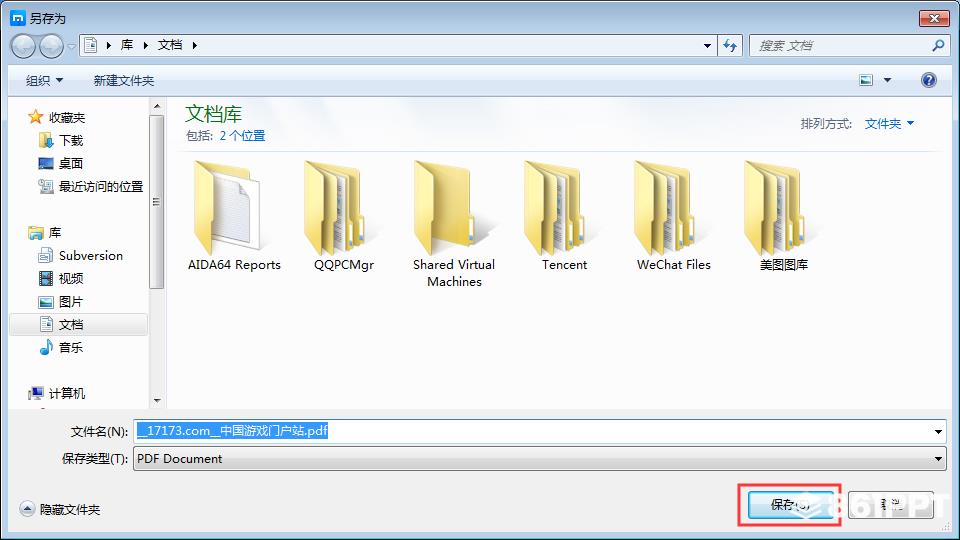Viewport: 960px width, 540px height.
Task: Select Shared Virtual Machines folder
Action: (x=454, y=225)
